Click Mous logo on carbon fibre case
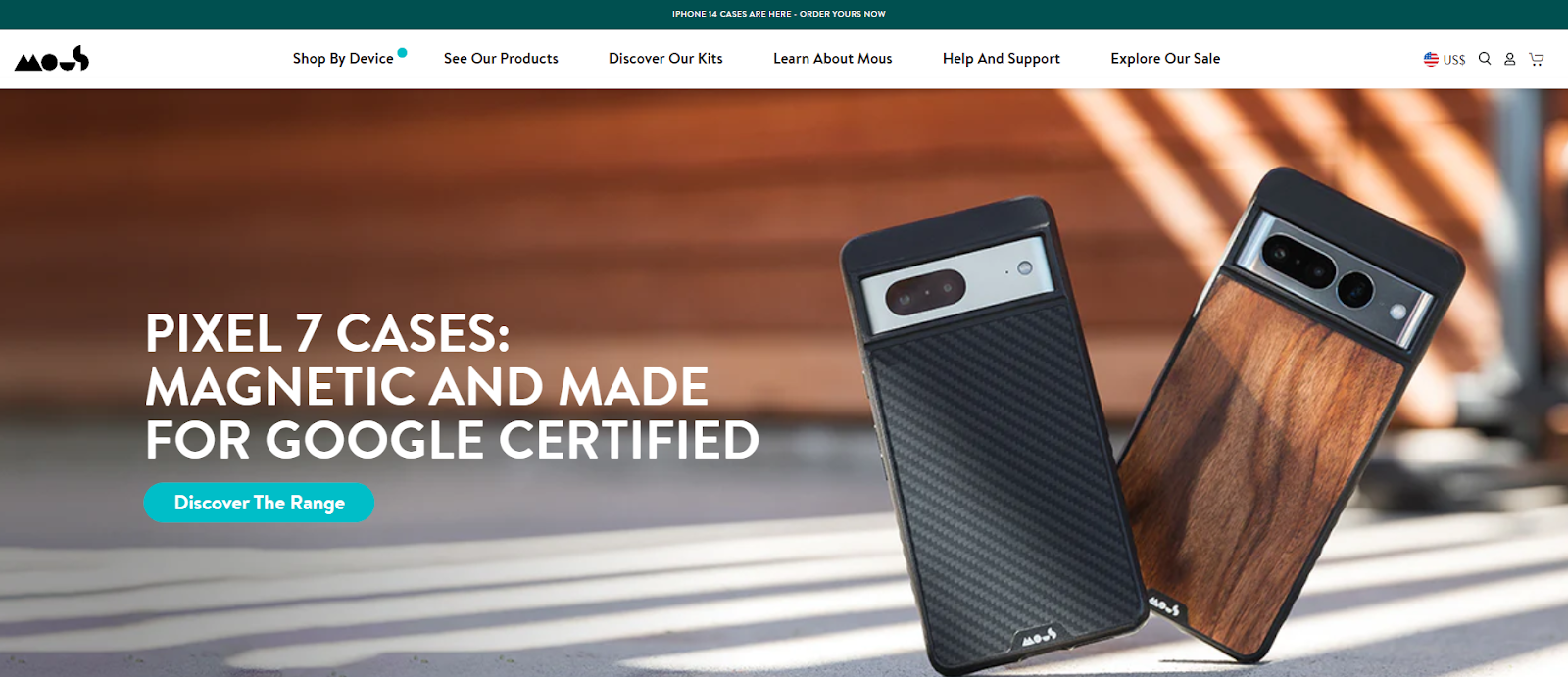Viewport: 1568px width, 677px height. pyautogui.click(x=1039, y=638)
